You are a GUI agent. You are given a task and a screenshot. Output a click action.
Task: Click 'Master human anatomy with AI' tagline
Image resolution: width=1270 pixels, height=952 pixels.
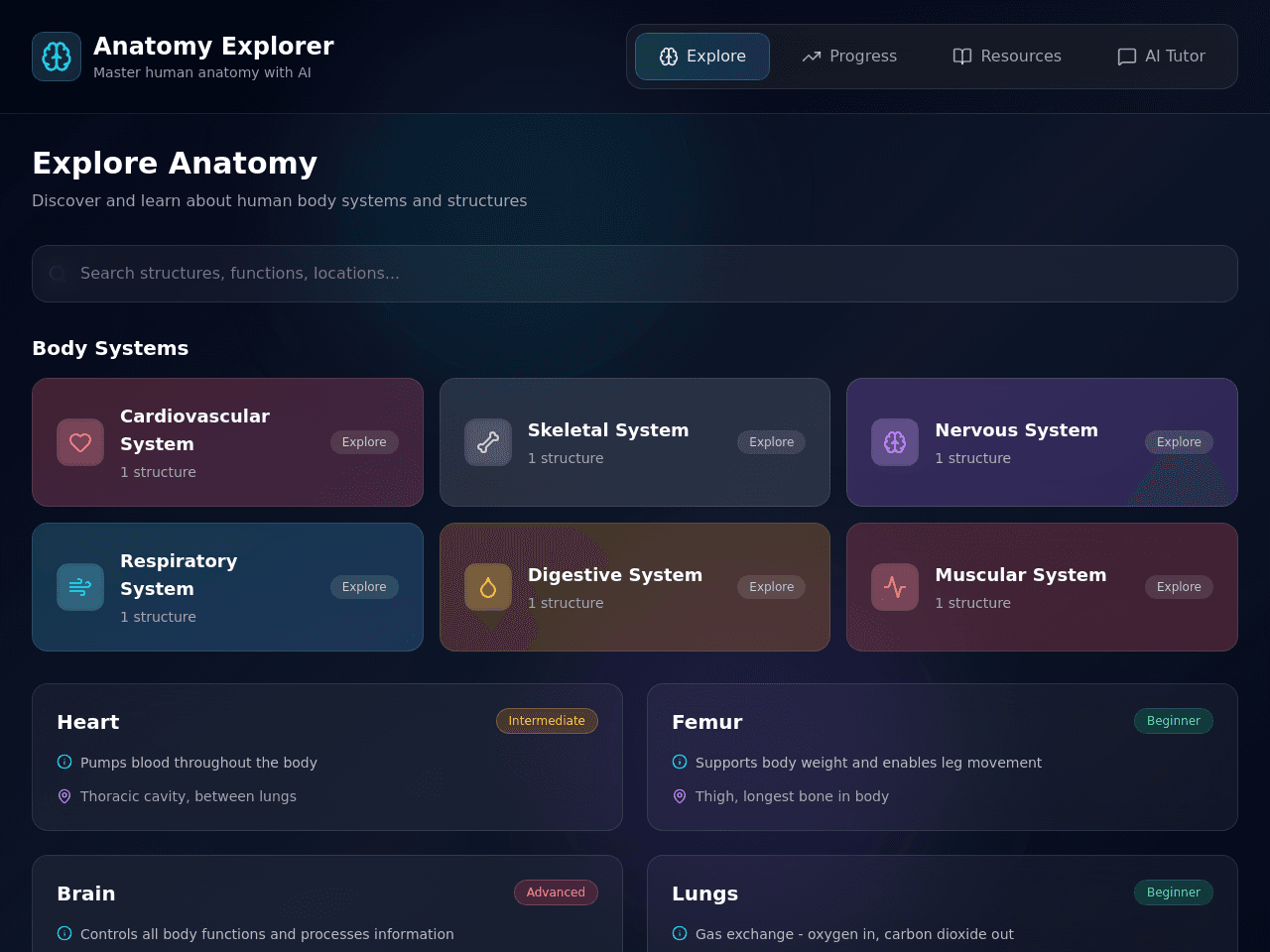click(202, 72)
